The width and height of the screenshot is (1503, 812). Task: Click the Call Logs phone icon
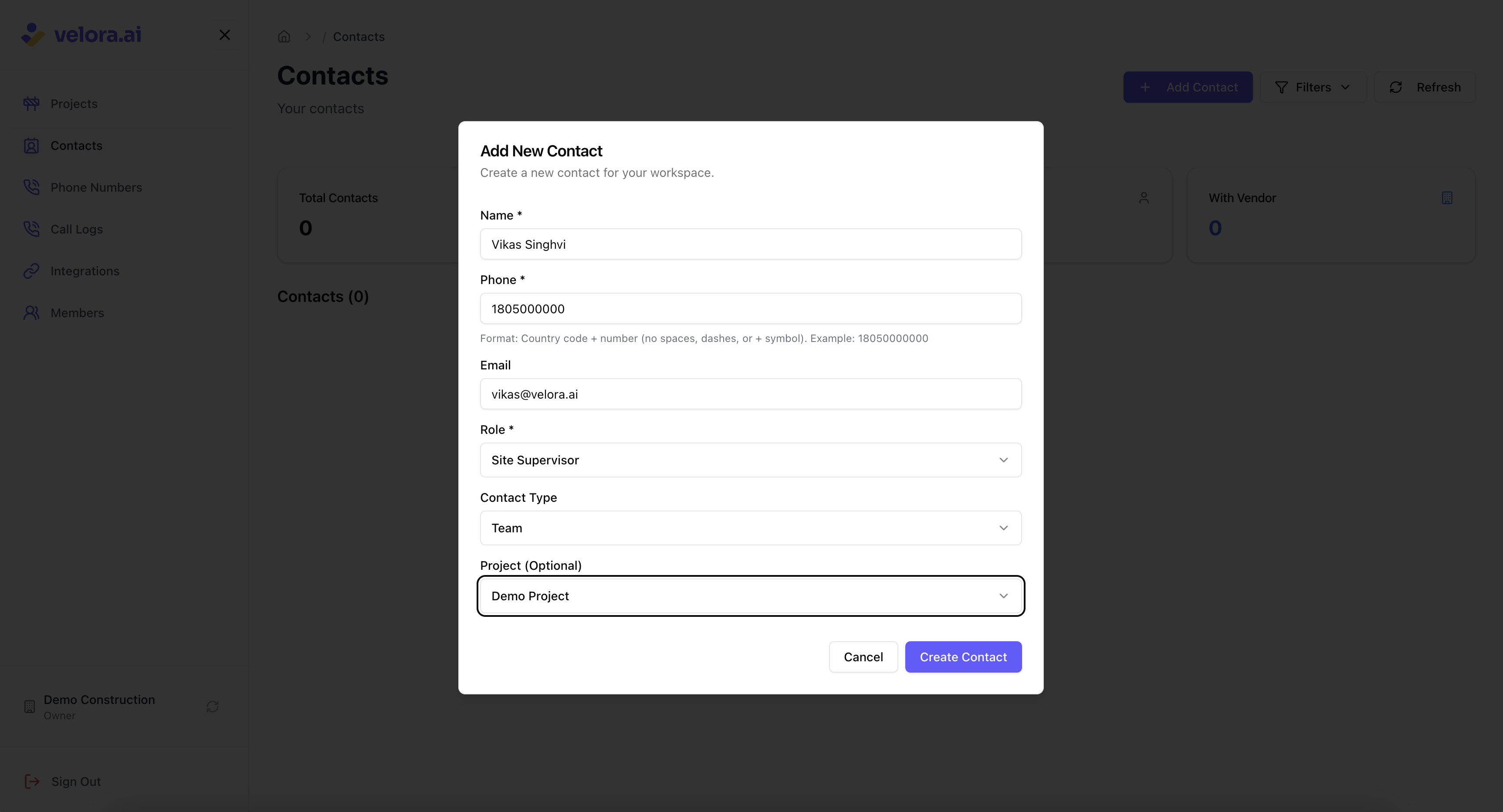click(x=31, y=229)
